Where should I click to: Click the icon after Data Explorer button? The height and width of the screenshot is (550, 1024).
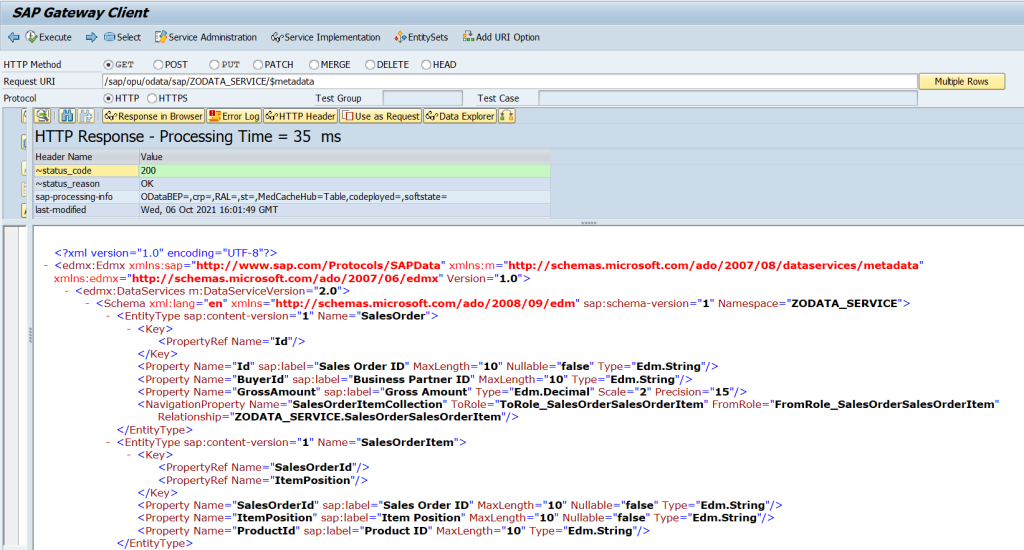coord(507,116)
